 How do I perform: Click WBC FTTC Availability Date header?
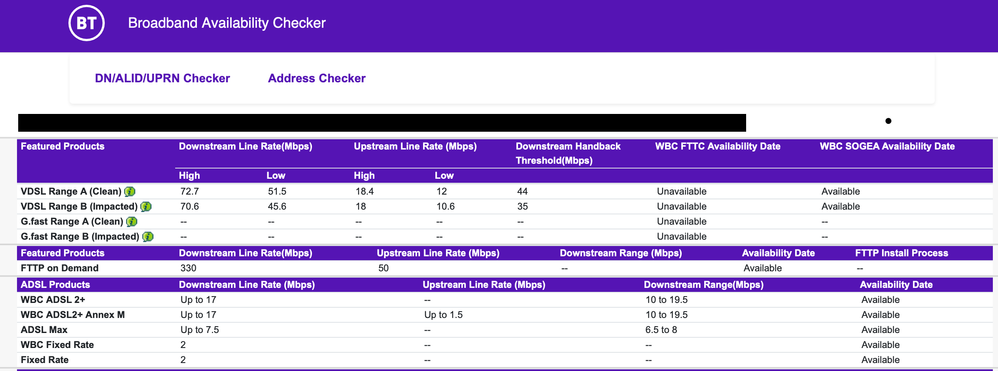[x=717, y=146]
